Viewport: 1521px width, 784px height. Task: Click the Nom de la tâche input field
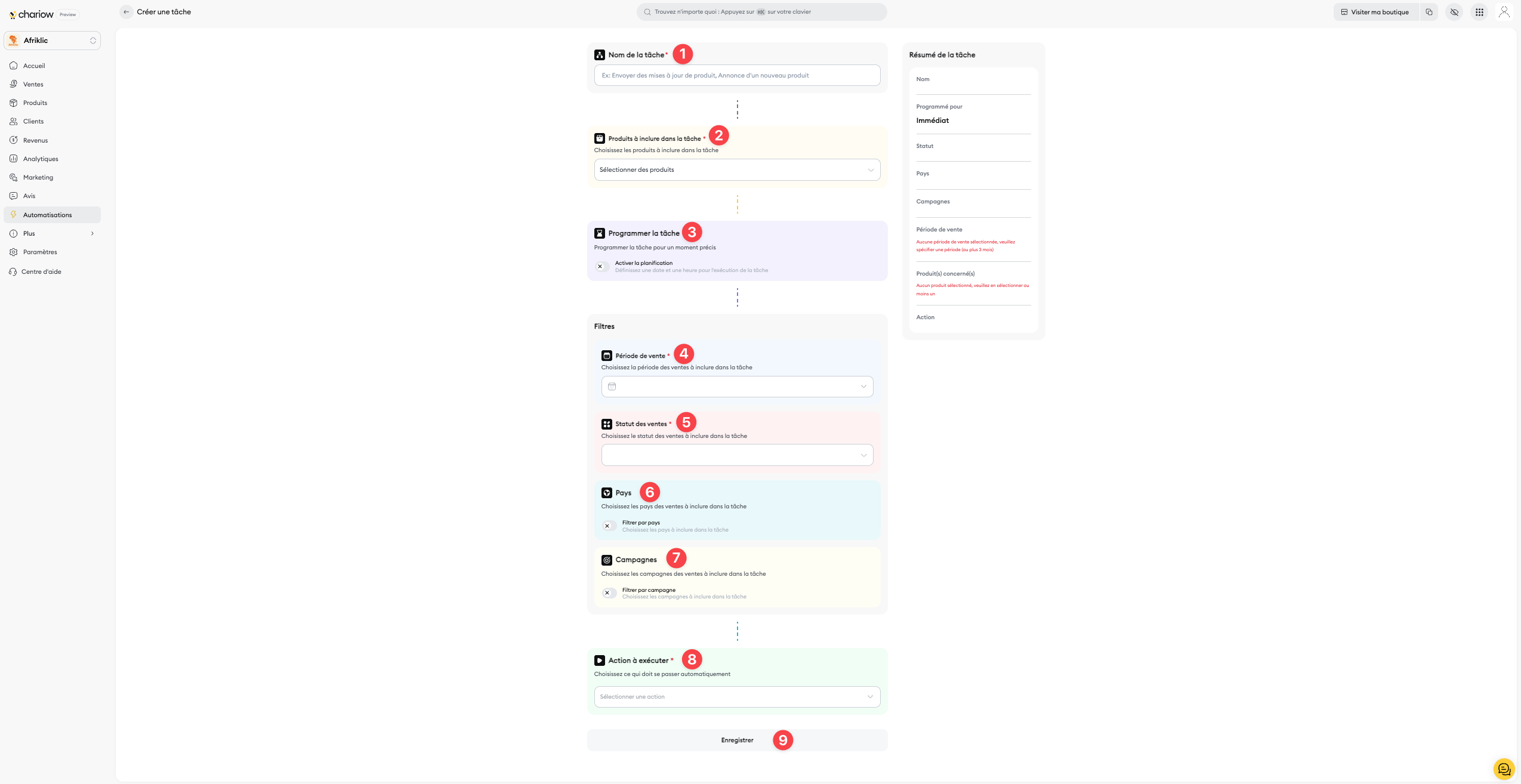click(x=737, y=76)
